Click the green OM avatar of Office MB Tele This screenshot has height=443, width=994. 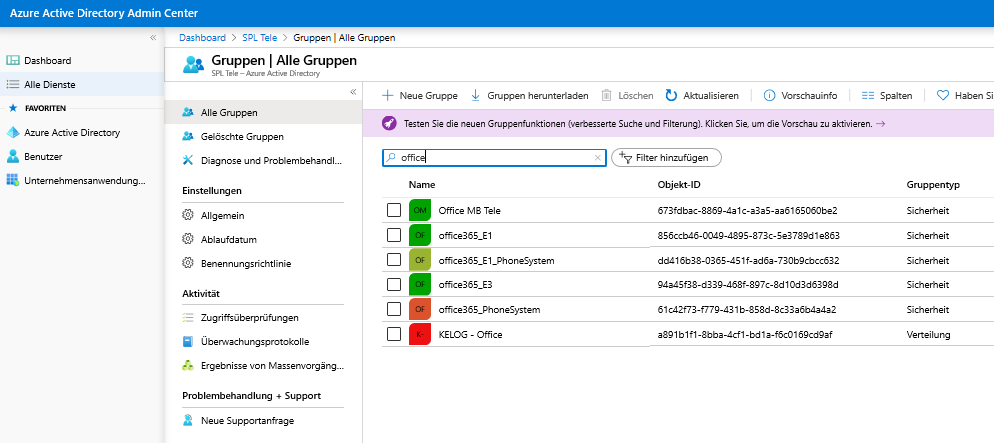[x=420, y=210]
